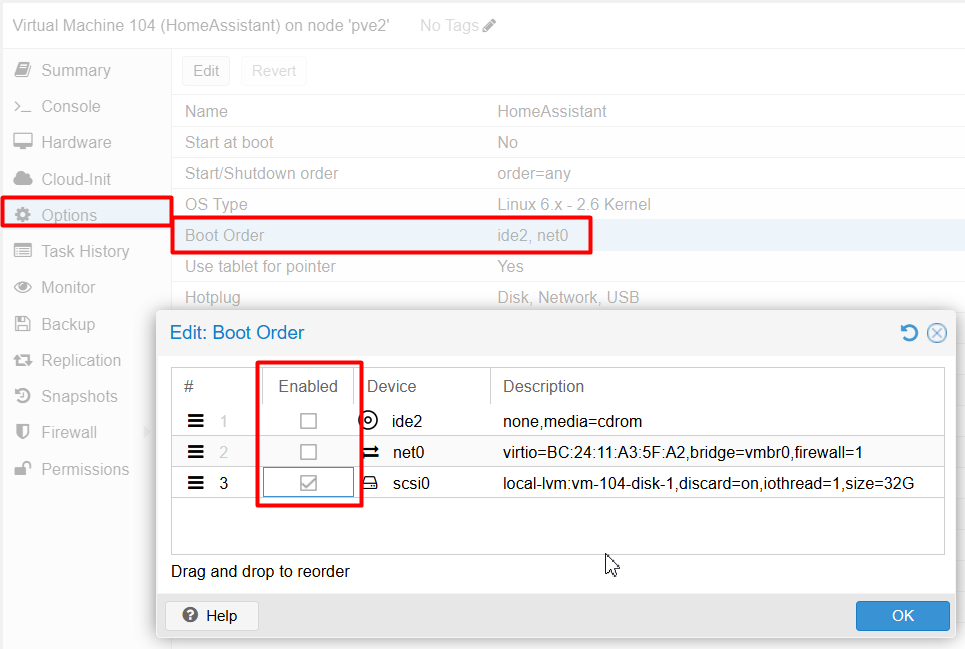
Task: Enable the ide2 boot device checkbox
Action: tap(308, 421)
